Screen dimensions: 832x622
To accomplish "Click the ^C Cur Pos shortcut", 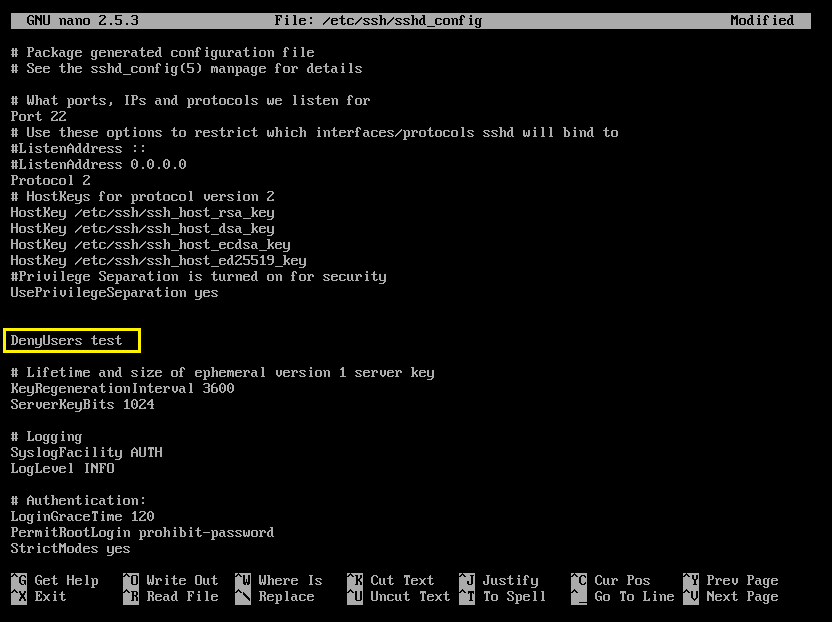I will pyautogui.click(x=610, y=580).
